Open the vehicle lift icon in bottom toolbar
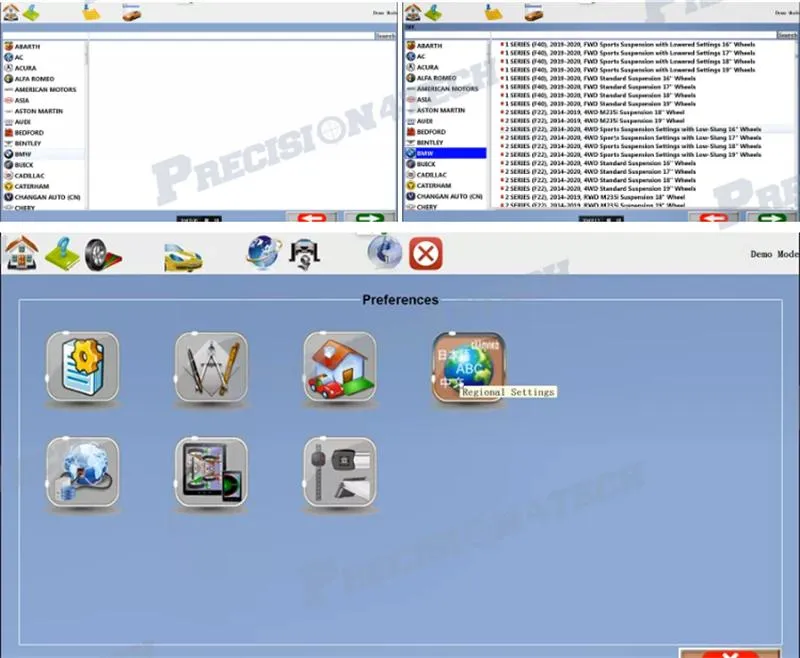 [306, 255]
